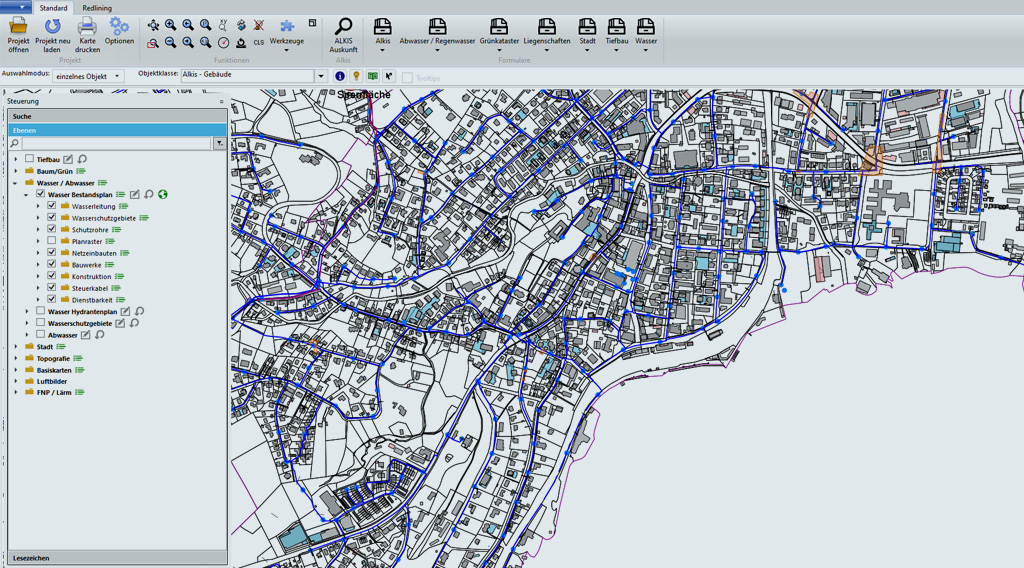Launch the ALKIS Auskunft magnifier tool
Screen dimensions: 1024x568
tap(343, 27)
